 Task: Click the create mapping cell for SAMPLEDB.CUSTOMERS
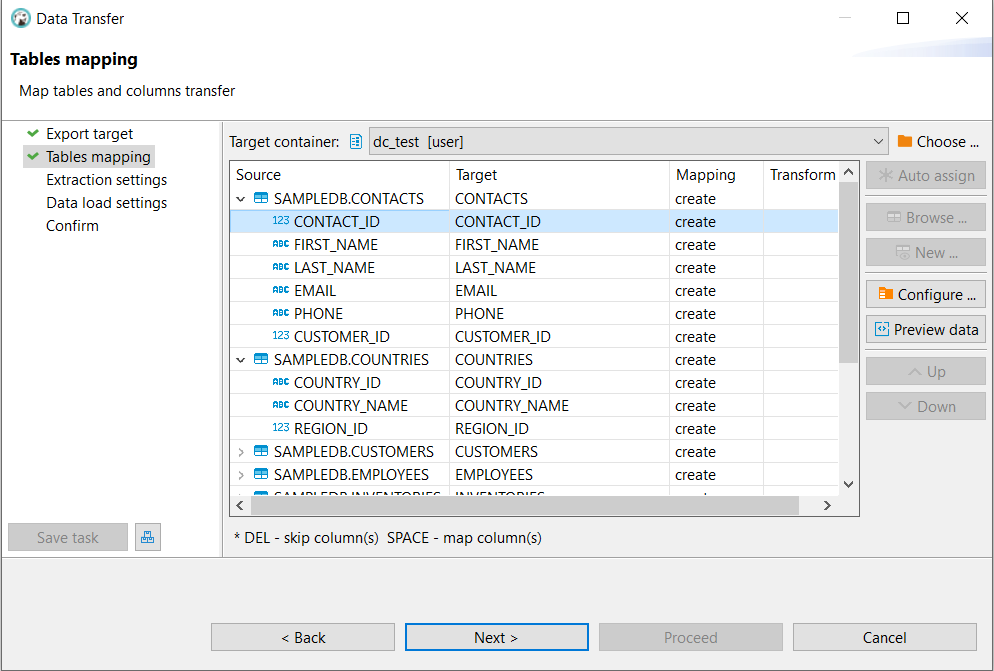coord(716,452)
